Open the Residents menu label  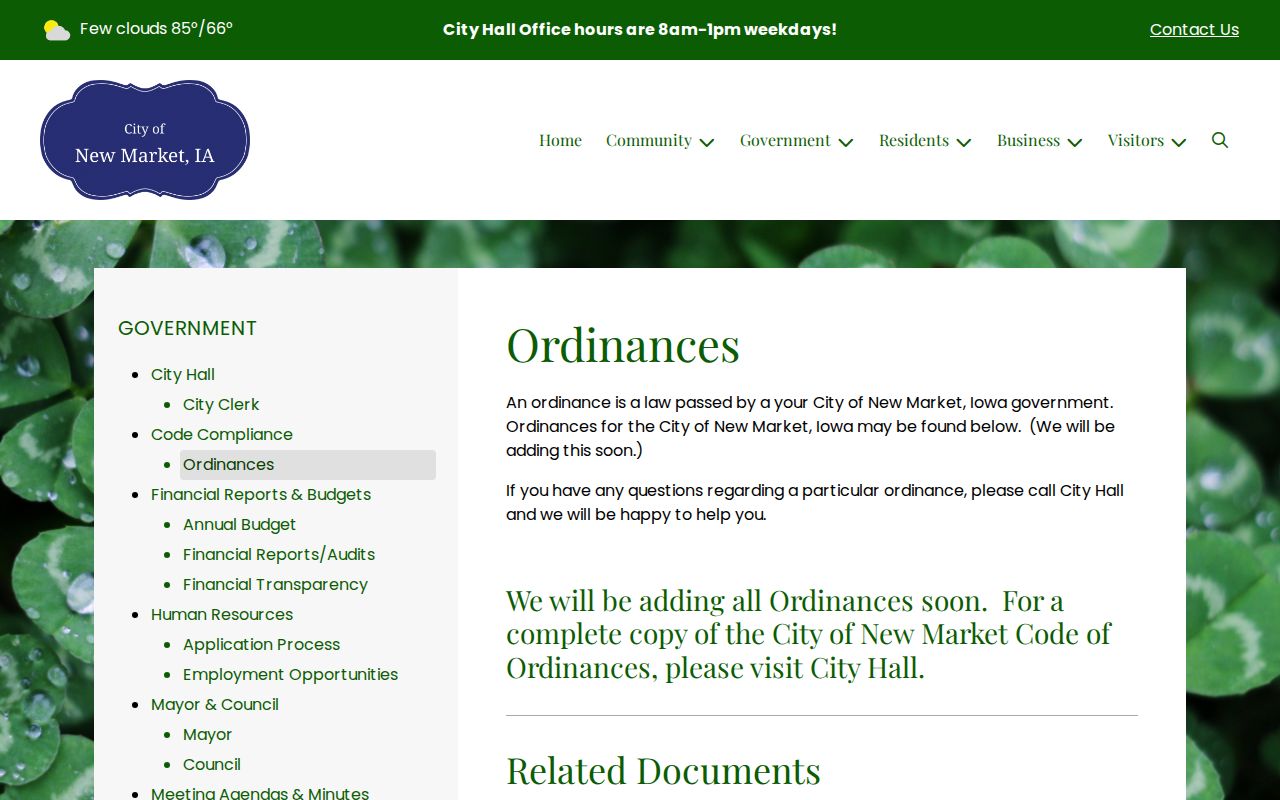[x=914, y=140]
